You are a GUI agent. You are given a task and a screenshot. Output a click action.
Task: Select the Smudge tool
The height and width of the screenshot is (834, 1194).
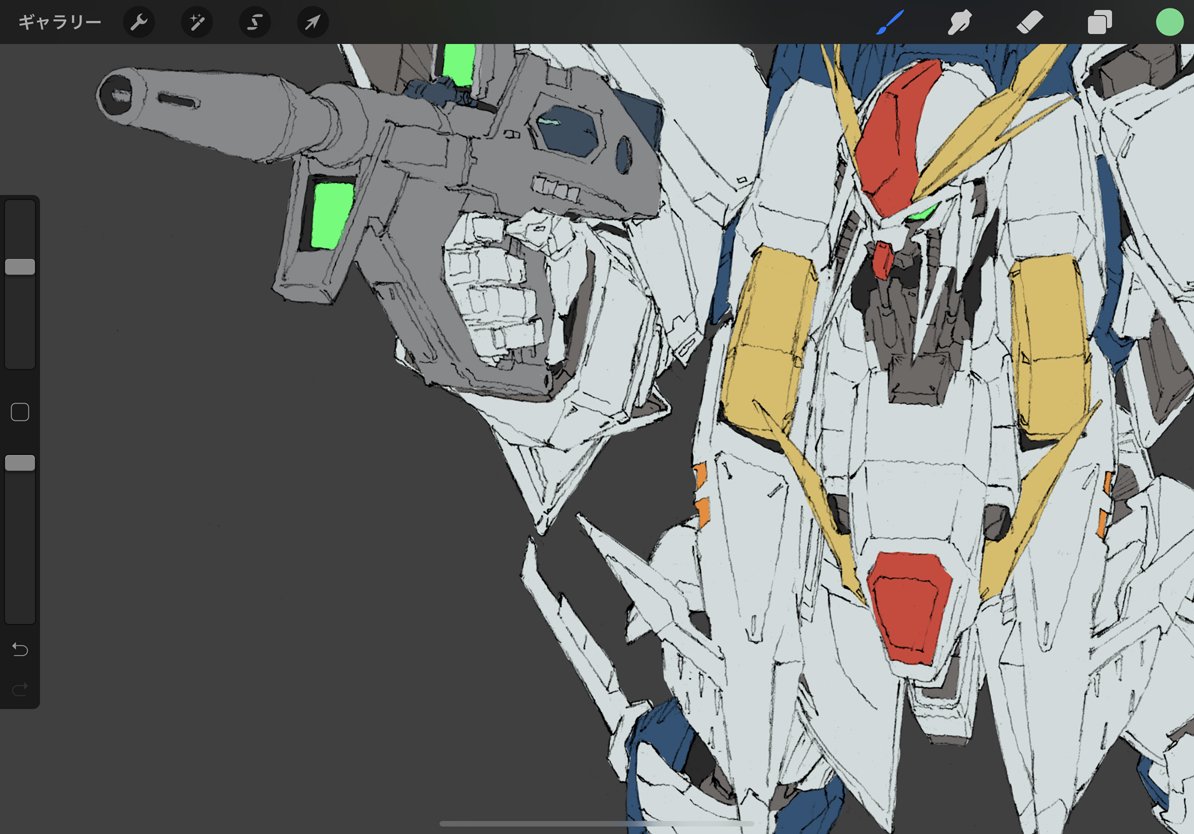click(959, 22)
